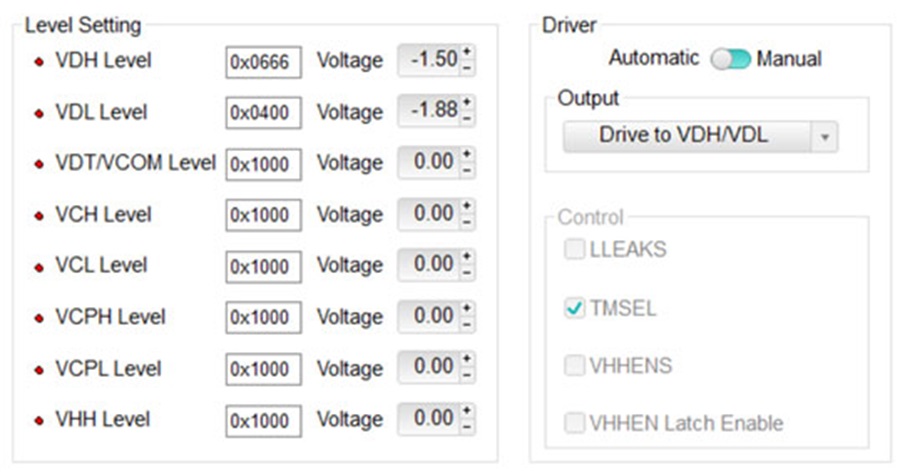900x473 pixels.
Task: Click the VDL Level hex field 0x0400
Action: click(x=263, y=113)
